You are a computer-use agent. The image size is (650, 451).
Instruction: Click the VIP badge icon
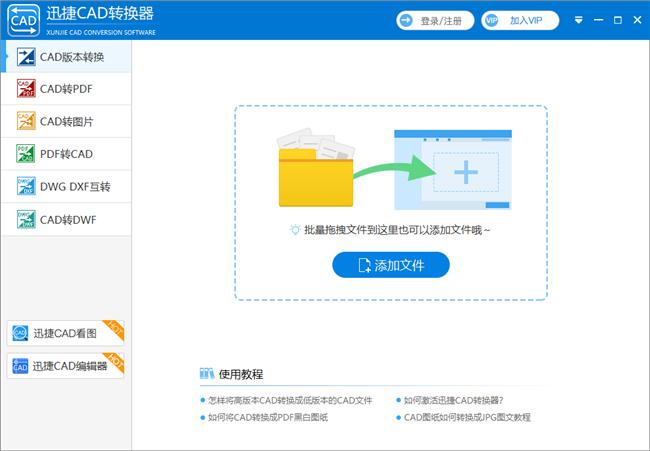click(492, 20)
